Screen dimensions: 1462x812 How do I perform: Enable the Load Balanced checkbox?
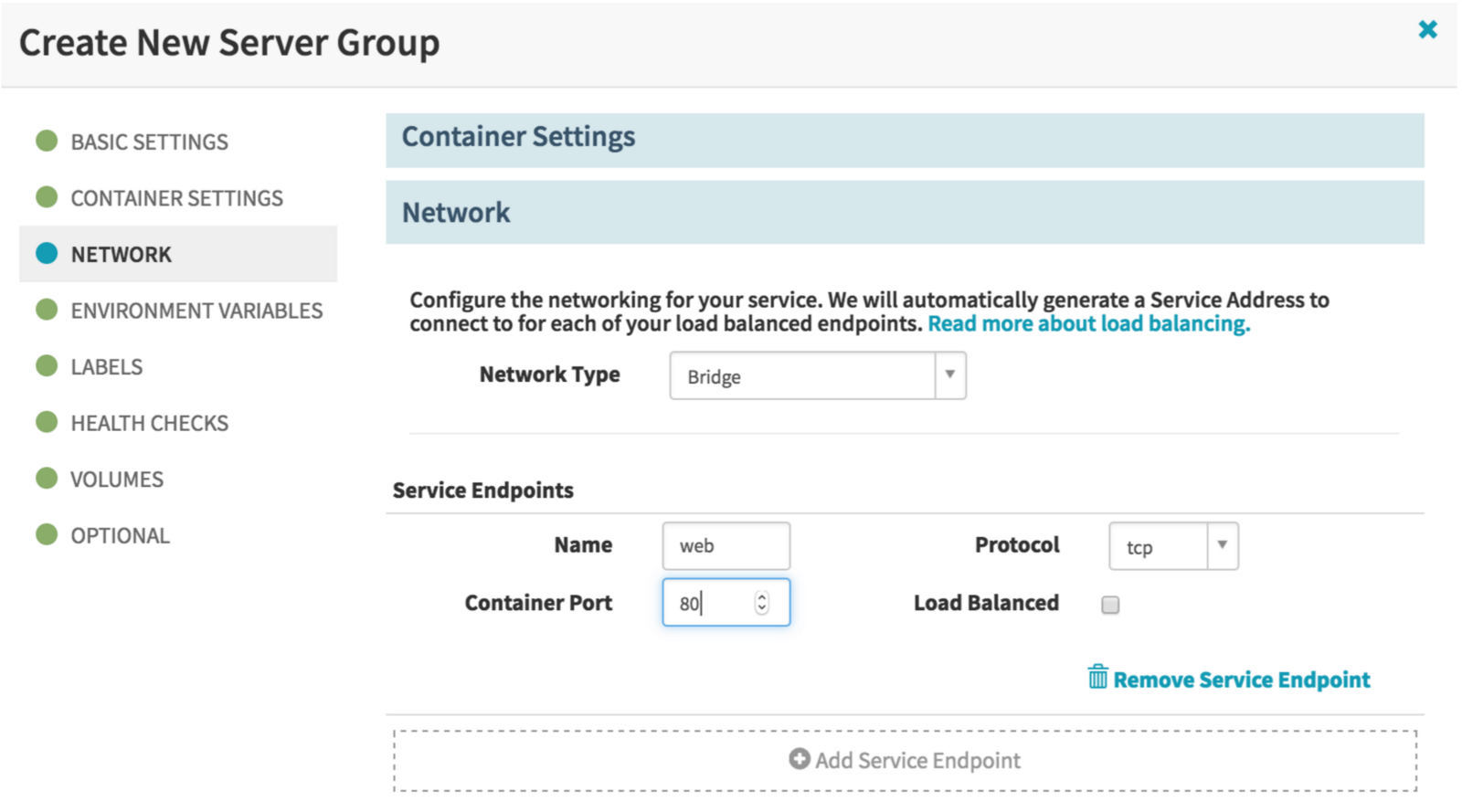click(1110, 605)
